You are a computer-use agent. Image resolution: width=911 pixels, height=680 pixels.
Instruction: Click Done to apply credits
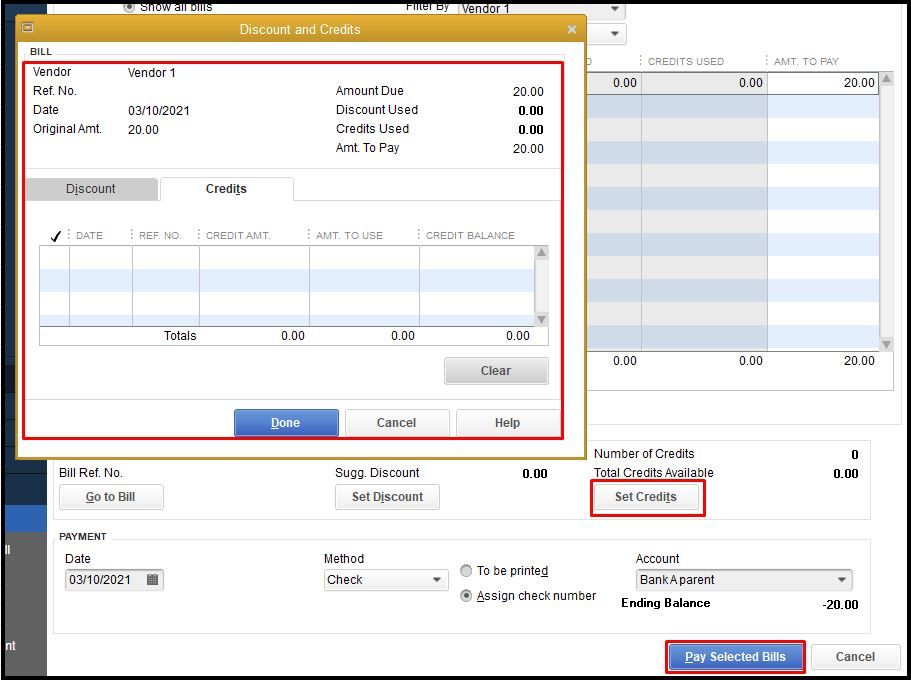tap(286, 422)
